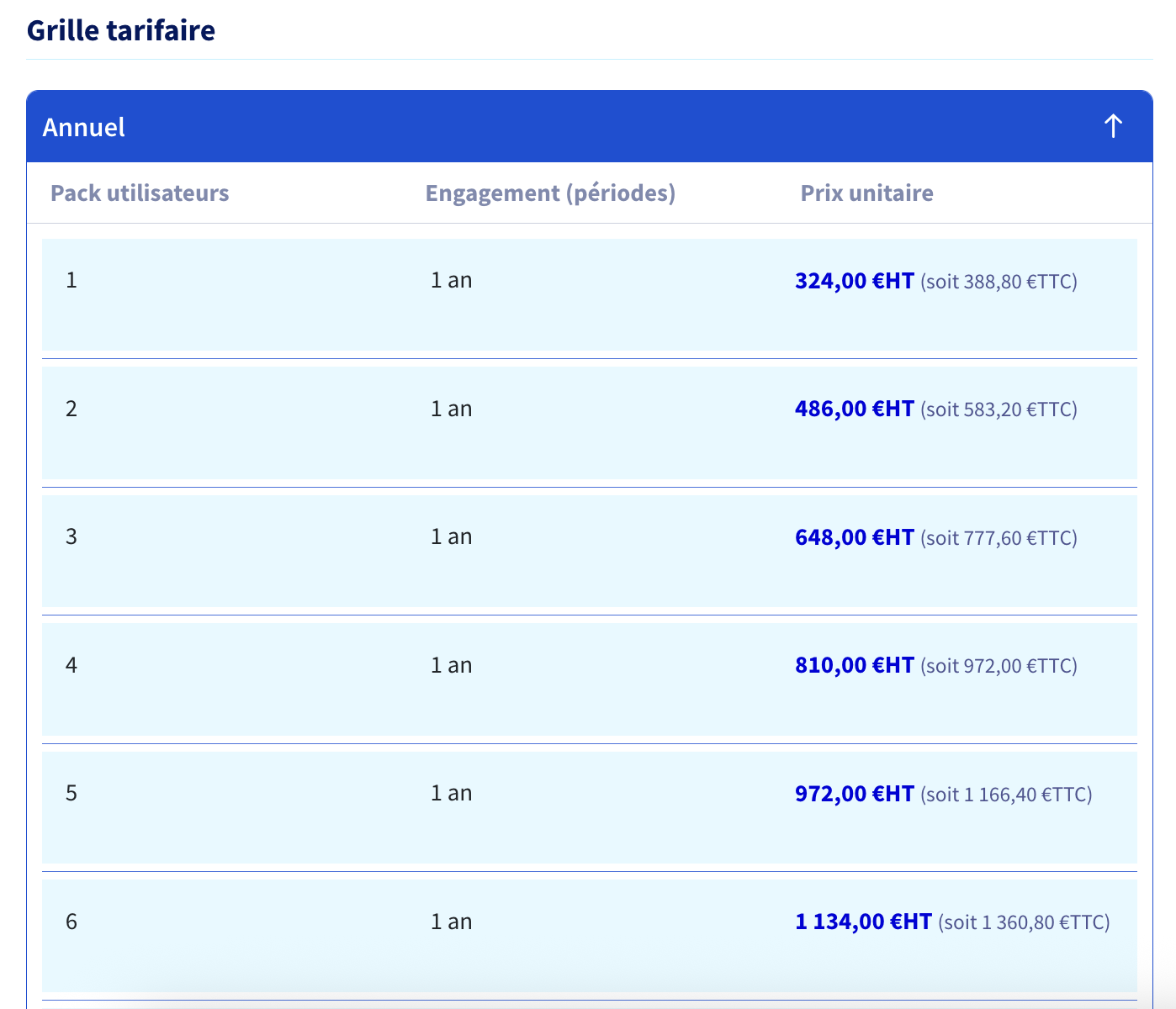
Task: Collapse the Annuel section with arrow icon
Action: click(x=1113, y=126)
